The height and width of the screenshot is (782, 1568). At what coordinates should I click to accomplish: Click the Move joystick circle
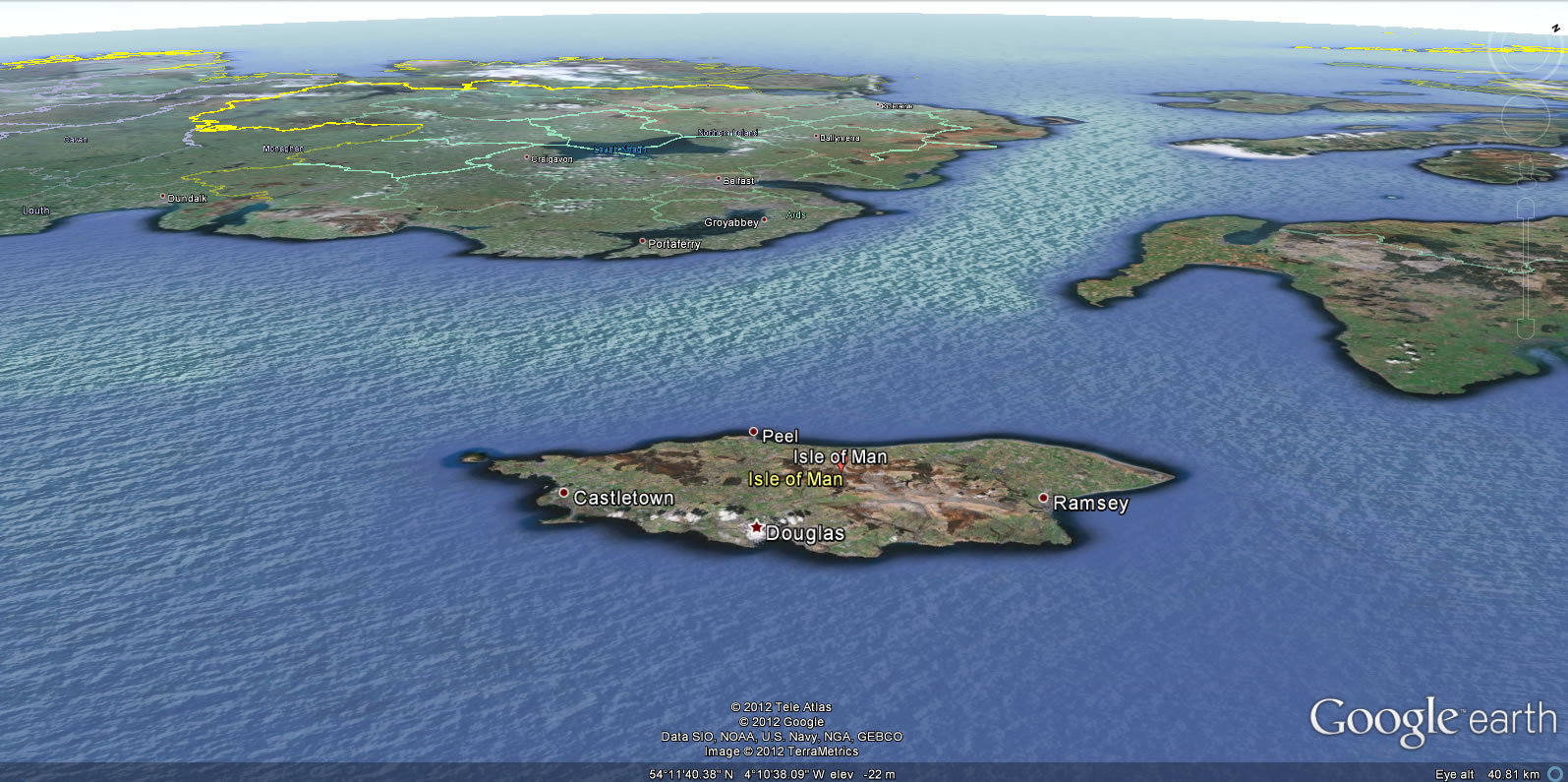tap(1526, 118)
